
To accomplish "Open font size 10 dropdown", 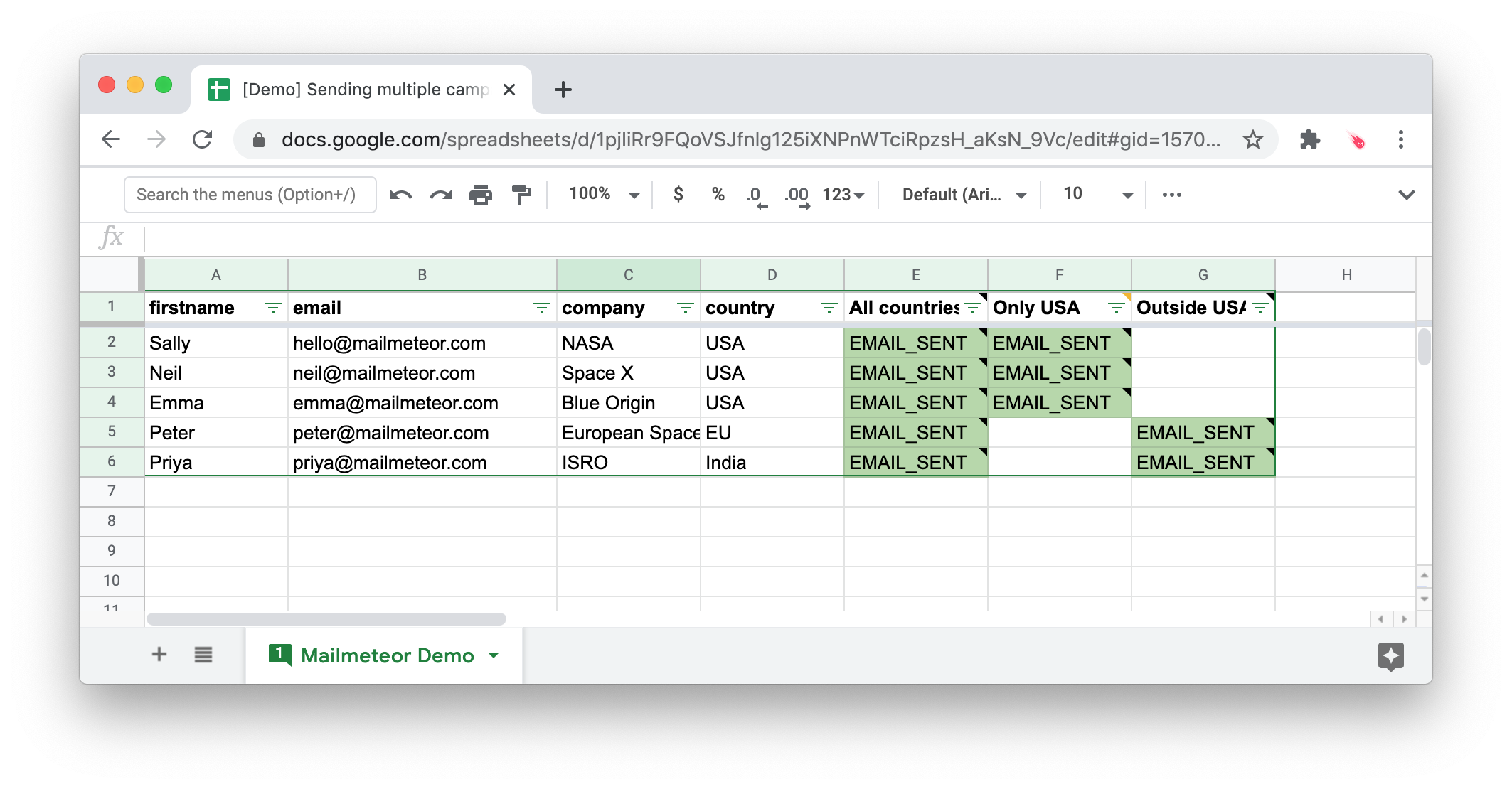I will tap(1097, 194).
